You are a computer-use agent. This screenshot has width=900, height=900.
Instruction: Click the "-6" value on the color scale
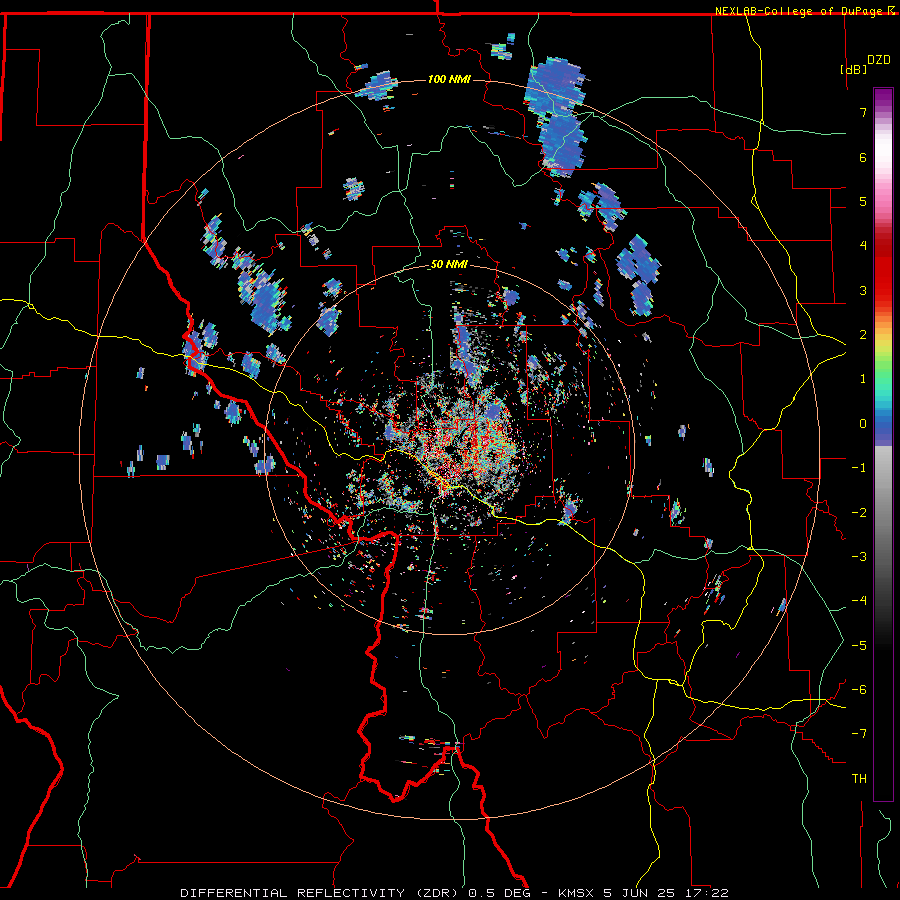(x=859, y=690)
